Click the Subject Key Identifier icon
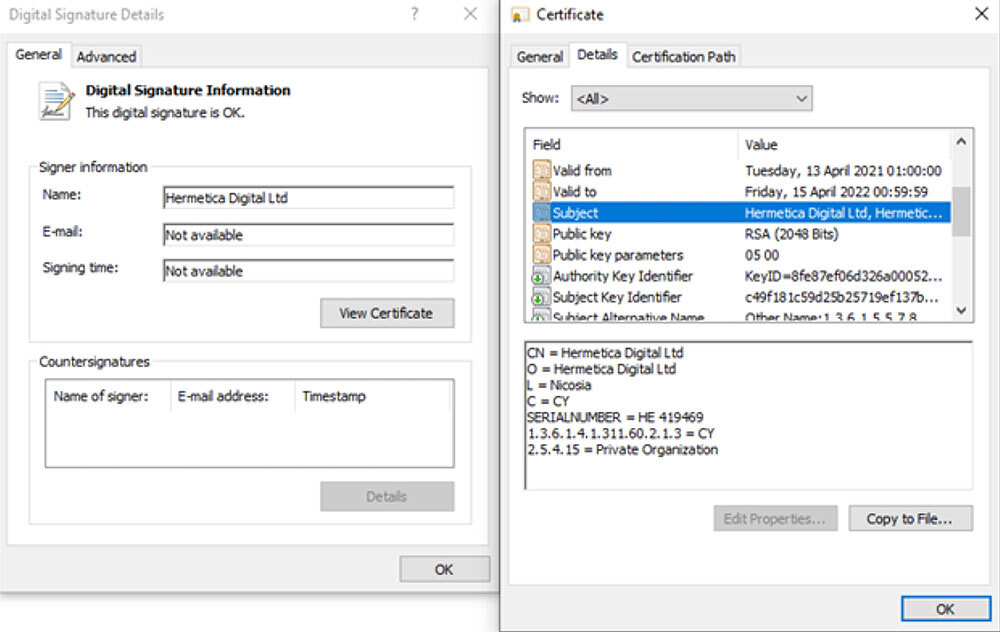 point(542,297)
